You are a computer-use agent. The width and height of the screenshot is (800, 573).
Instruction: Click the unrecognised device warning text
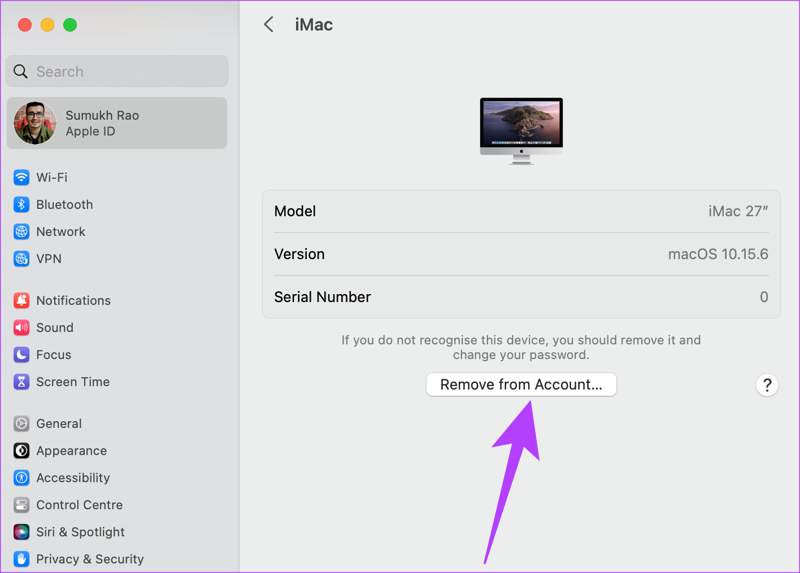pyautogui.click(x=521, y=347)
